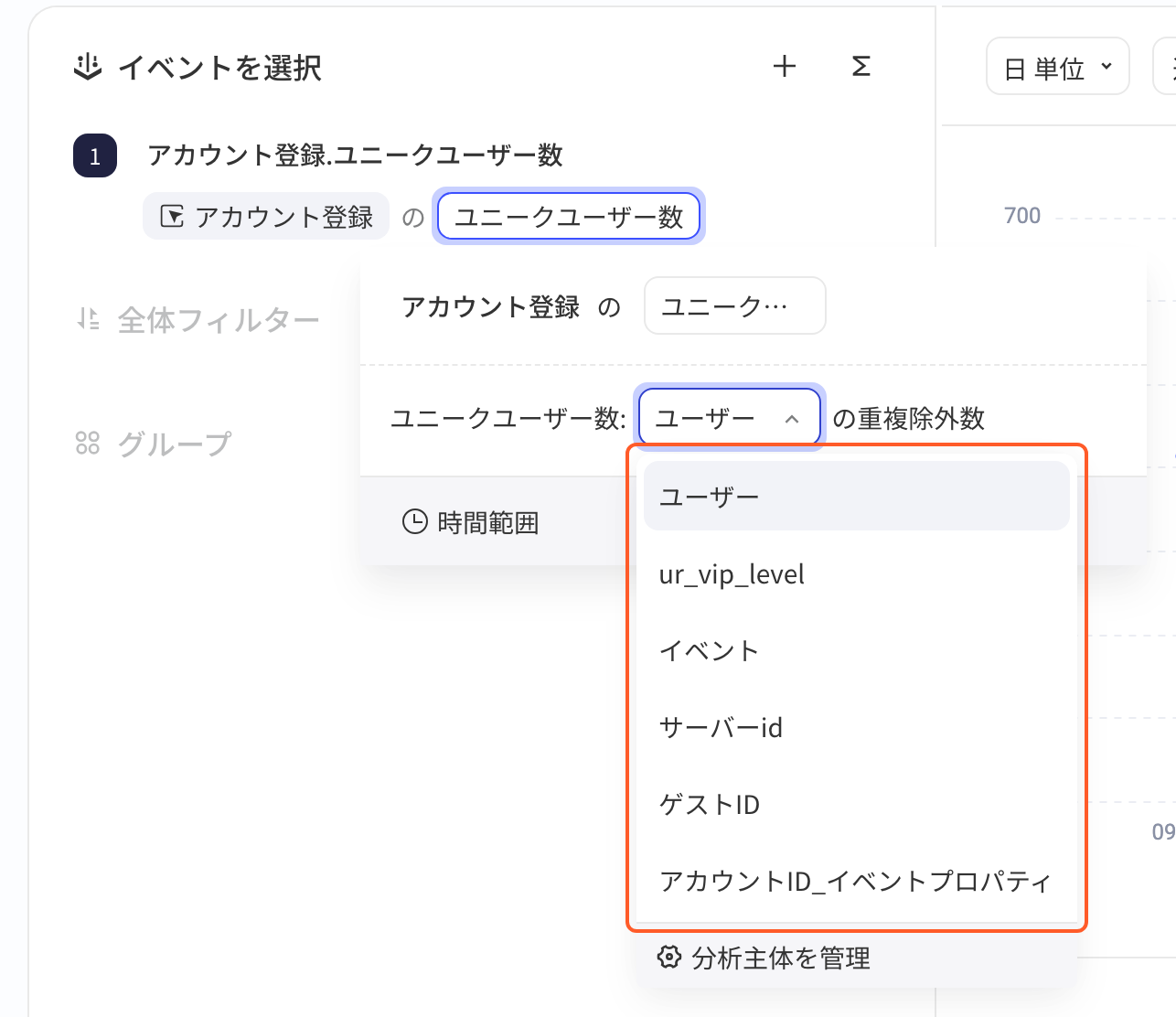Screen dimensions: 1176x1017
Task: Click the gear icon beside 分析主体を管理
Action: click(x=669, y=958)
